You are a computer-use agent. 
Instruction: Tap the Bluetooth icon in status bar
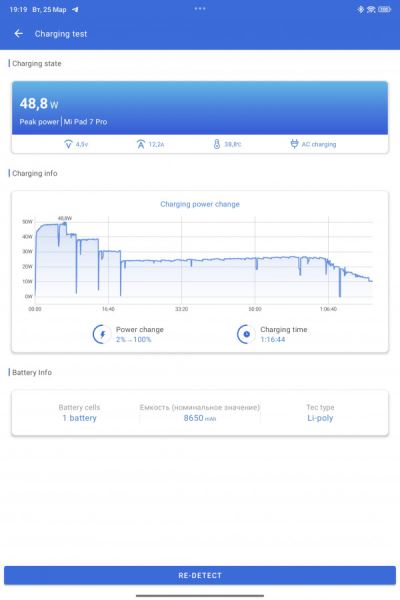point(360,10)
